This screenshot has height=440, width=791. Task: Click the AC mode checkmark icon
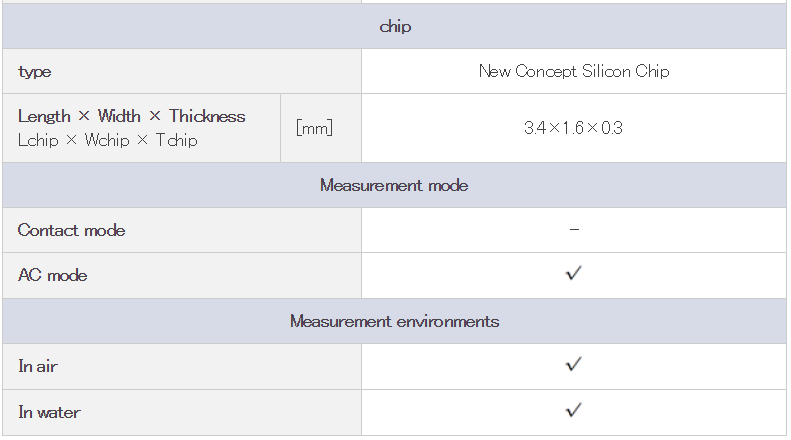click(x=574, y=273)
